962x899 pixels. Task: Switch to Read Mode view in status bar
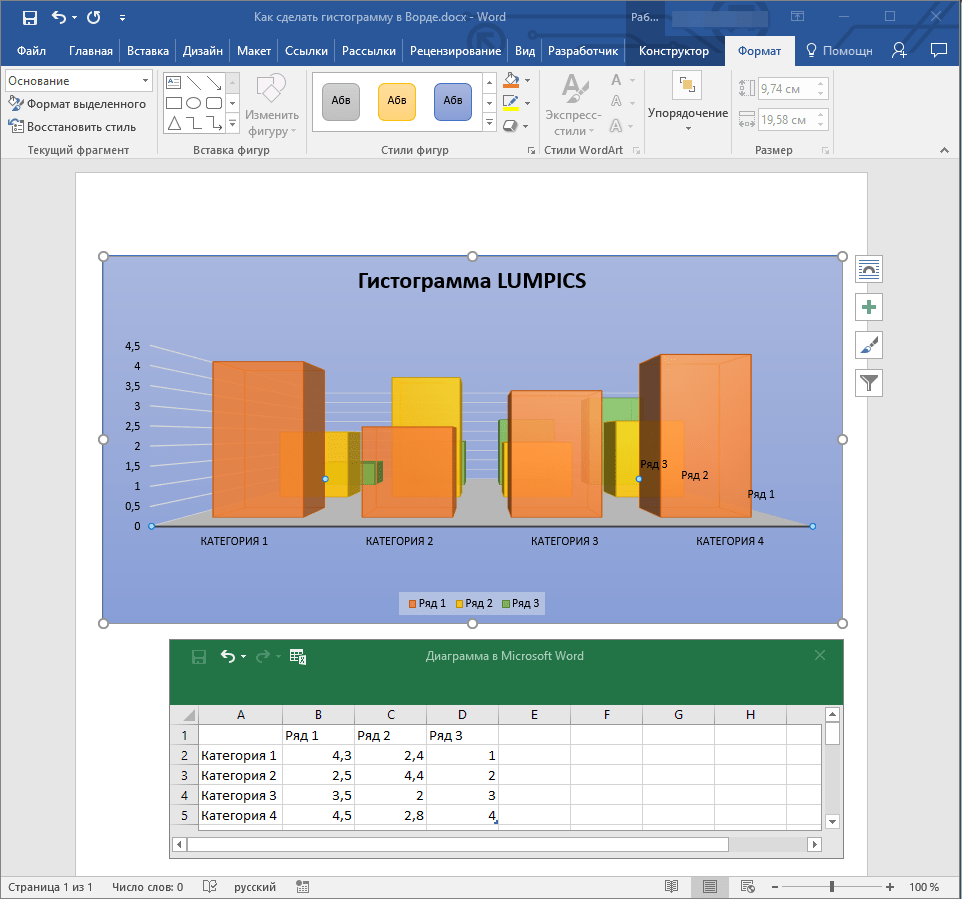672,887
